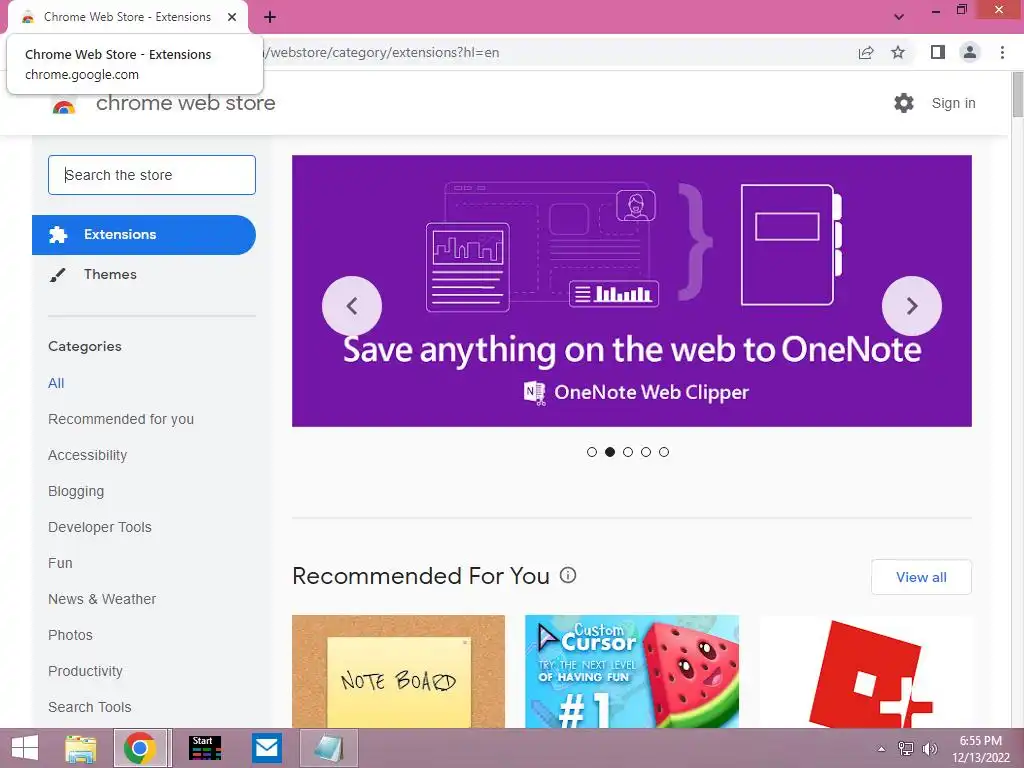Open the Mail app from the taskbar
The height and width of the screenshot is (768, 1024).
[267, 748]
